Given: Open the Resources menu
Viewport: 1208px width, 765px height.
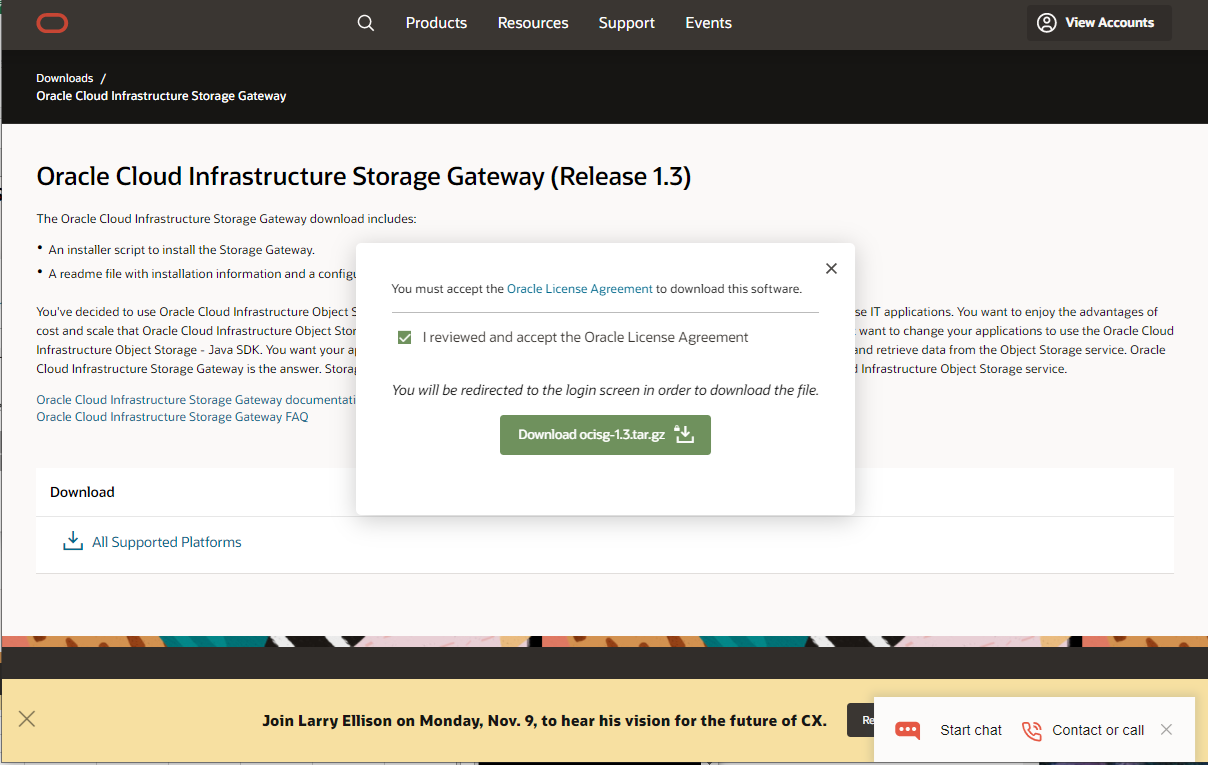Looking at the screenshot, I should pyautogui.click(x=533, y=23).
